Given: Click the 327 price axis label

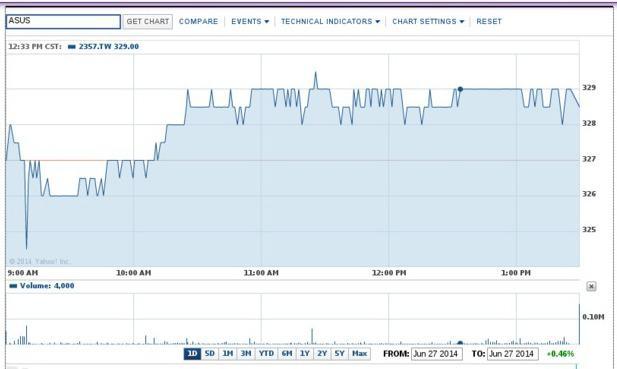Looking at the screenshot, I should point(589,159).
